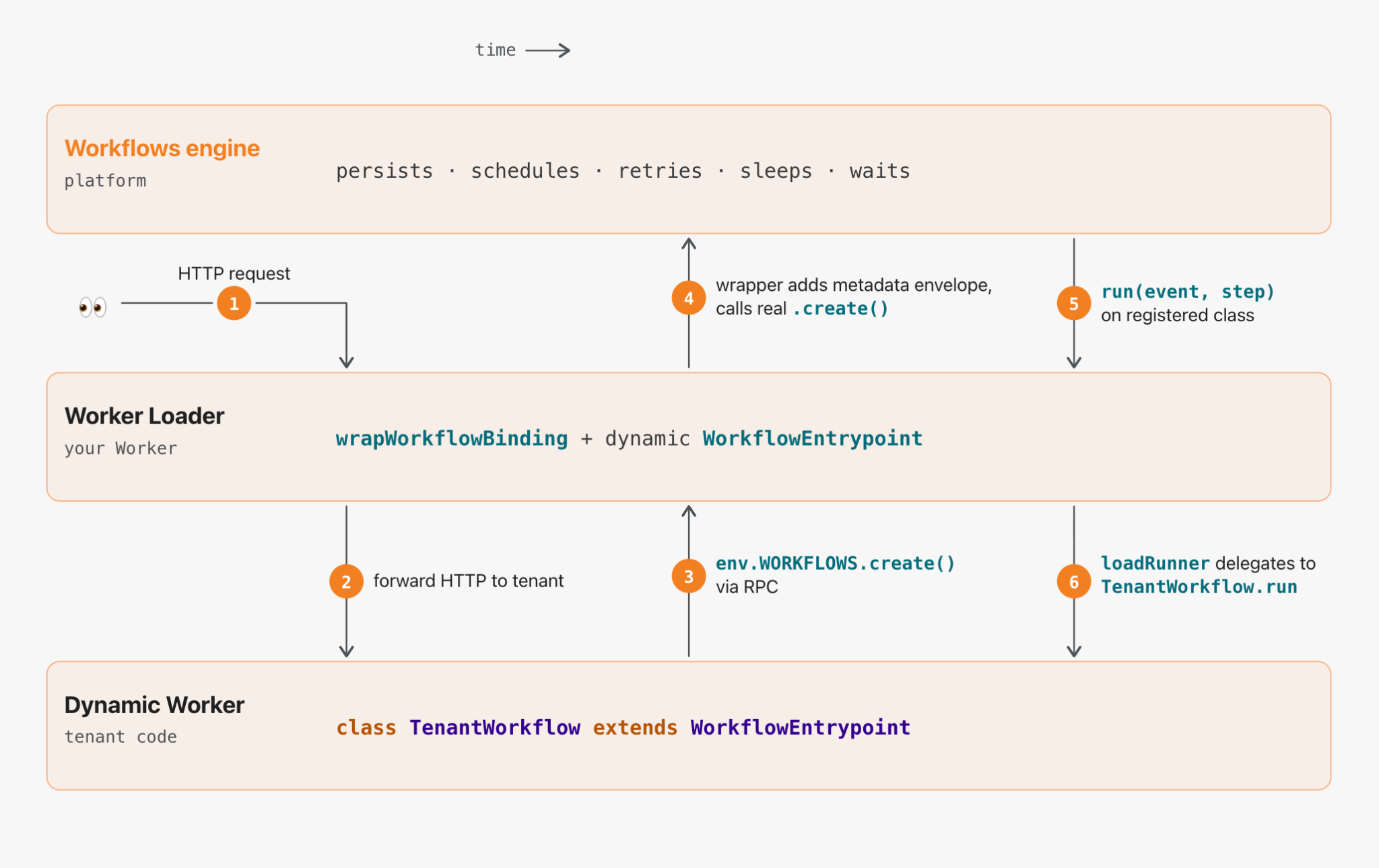Click the "tenant code" subtitle

point(121,737)
